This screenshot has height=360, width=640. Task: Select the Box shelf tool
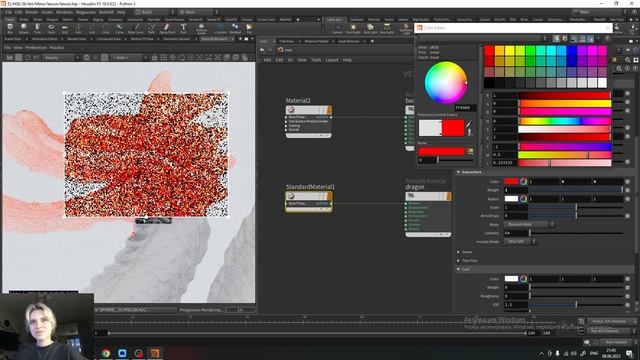click(x=10, y=28)
